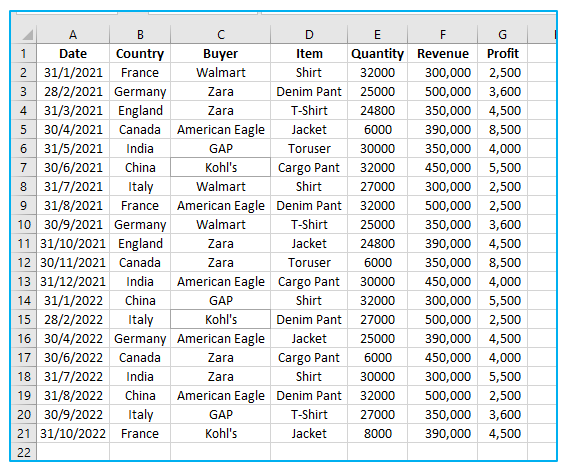Select row 15 header
The image size is (569, 470).
[x=24, y=319]
